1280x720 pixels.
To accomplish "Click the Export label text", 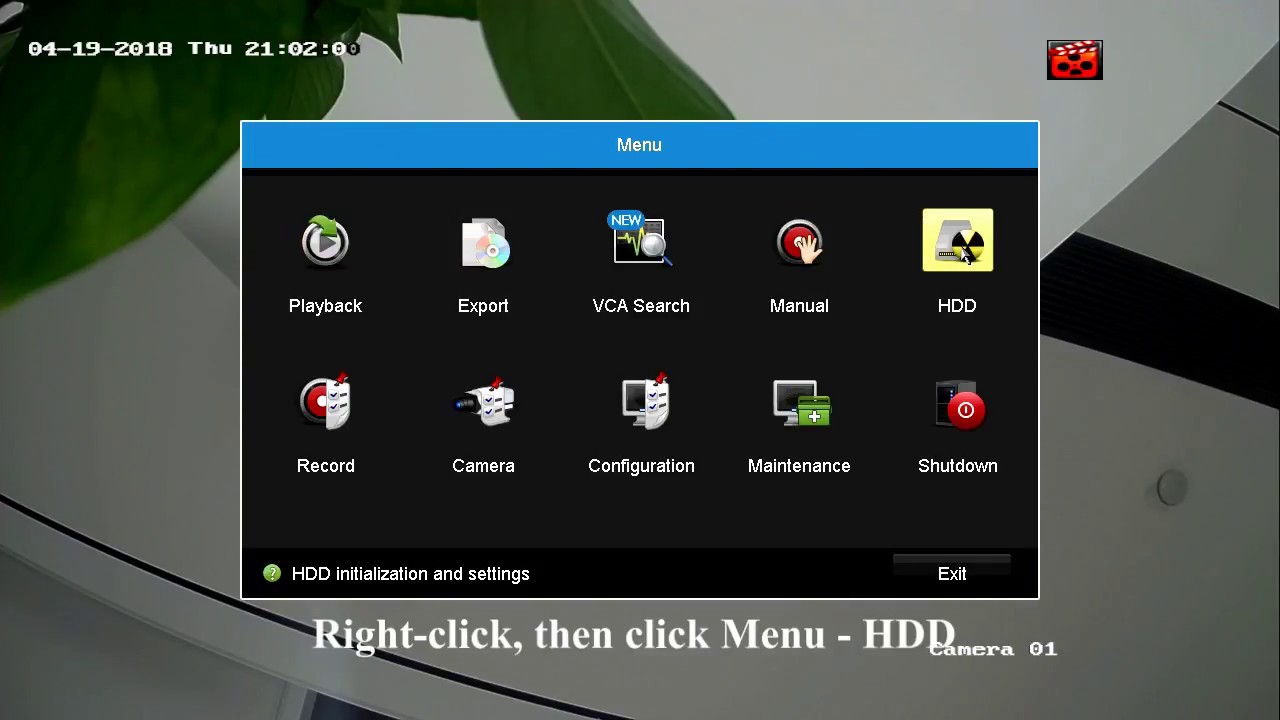I will [x=483, y=306].
